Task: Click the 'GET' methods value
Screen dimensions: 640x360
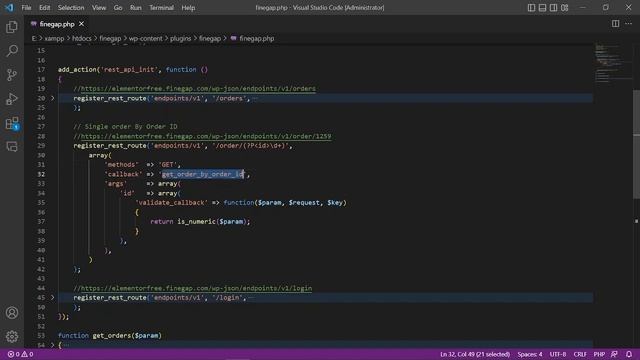Action: [167, 164]
